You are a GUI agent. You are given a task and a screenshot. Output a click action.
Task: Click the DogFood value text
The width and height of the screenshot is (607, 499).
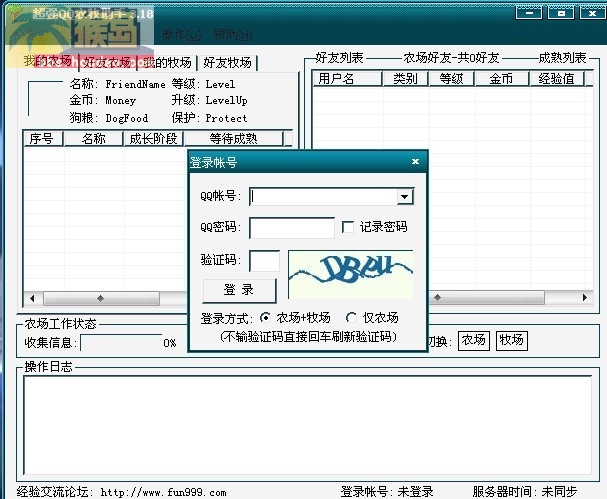tap(127, 118)
